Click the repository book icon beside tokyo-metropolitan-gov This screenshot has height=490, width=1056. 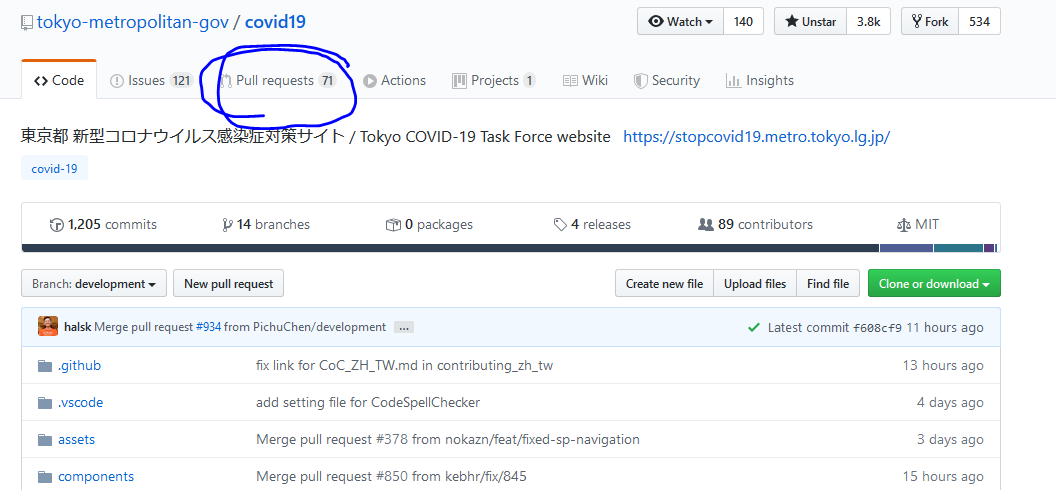click(x=27, y=22)
